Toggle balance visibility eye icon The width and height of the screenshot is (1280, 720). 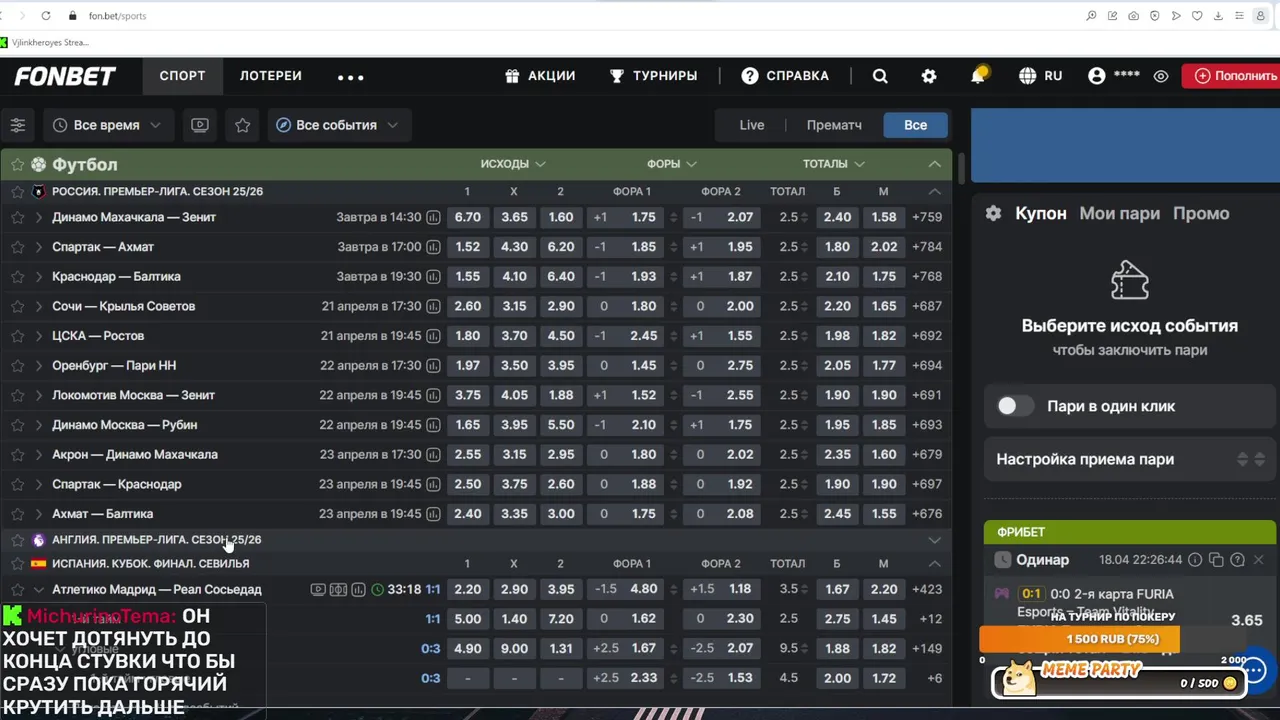(x=1161, y=76)
